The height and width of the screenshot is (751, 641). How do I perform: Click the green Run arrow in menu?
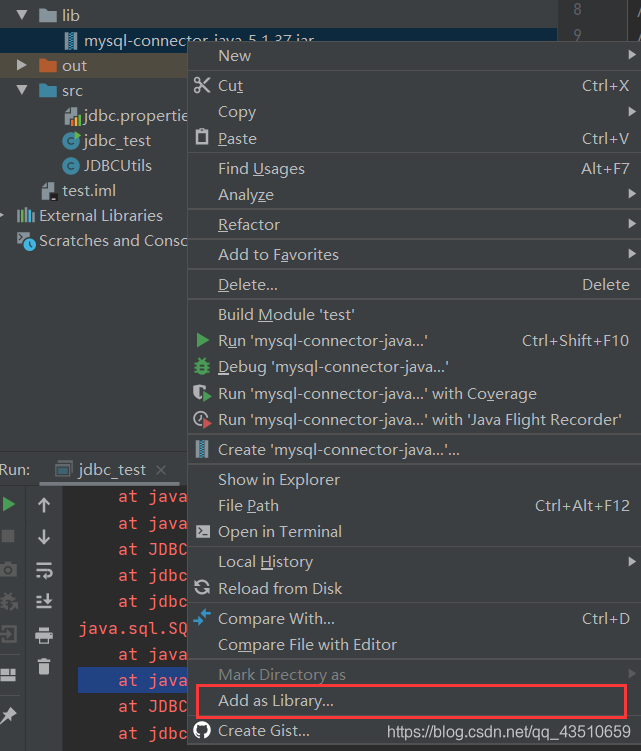(203, 341)
